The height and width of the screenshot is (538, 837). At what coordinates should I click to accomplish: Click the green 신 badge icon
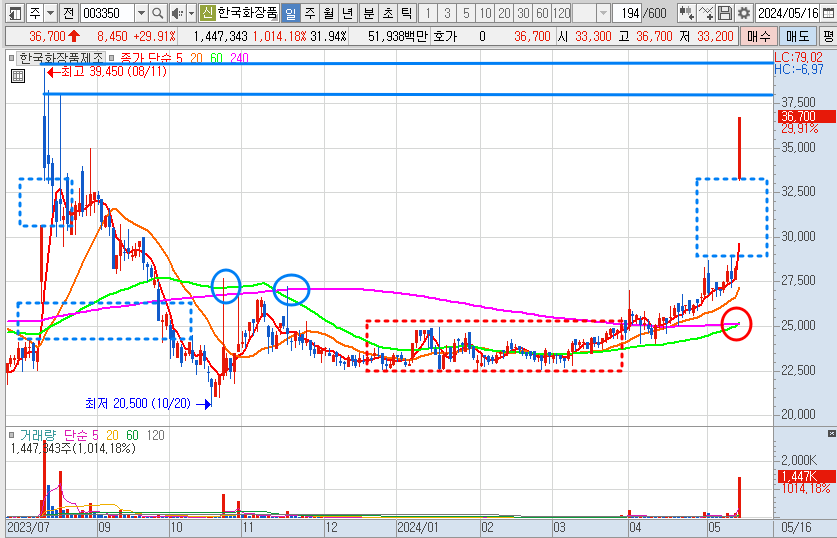pyautogui.click(x=207, y=13)
